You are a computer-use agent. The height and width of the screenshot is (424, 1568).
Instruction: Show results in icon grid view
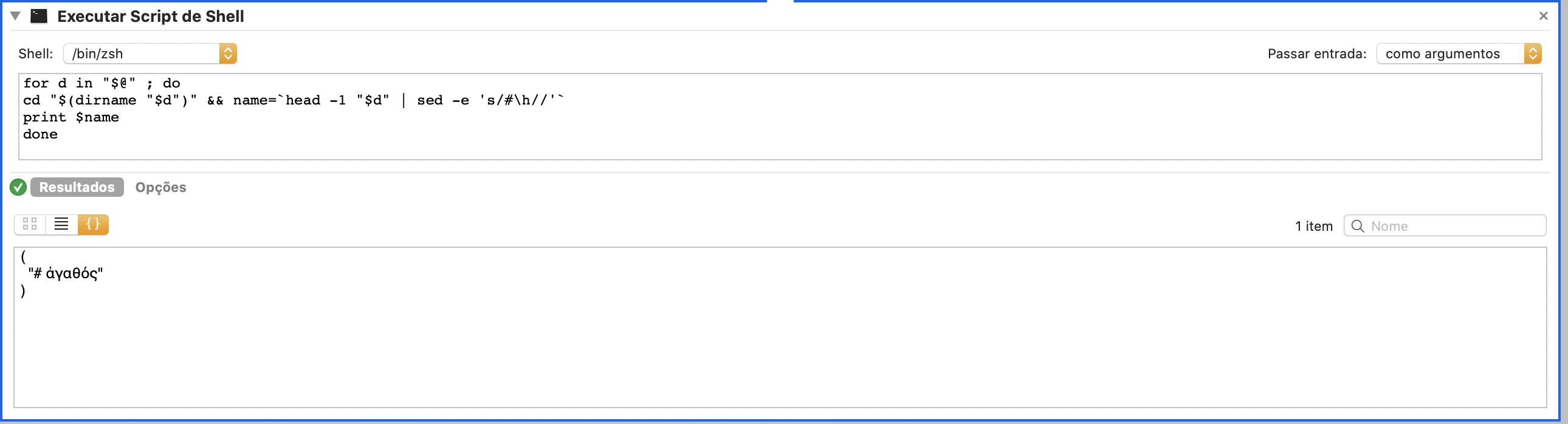[30, 225]
